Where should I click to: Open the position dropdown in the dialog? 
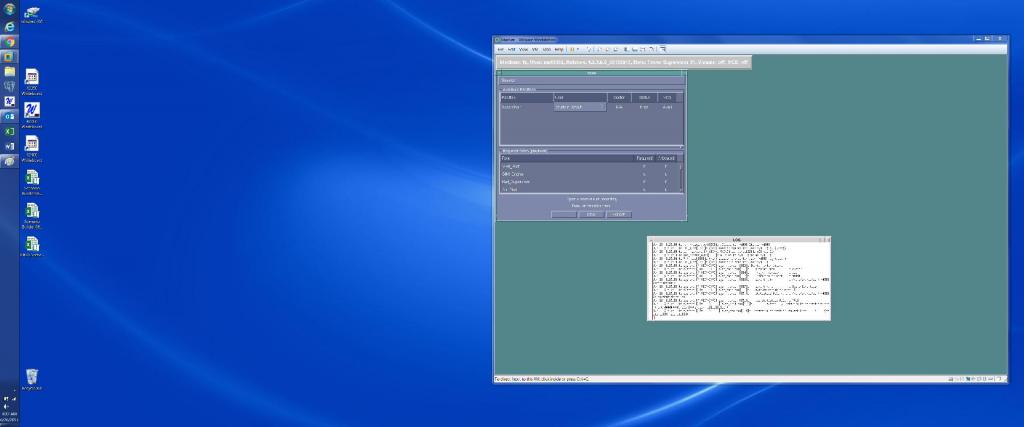click(x=580, y=107)
